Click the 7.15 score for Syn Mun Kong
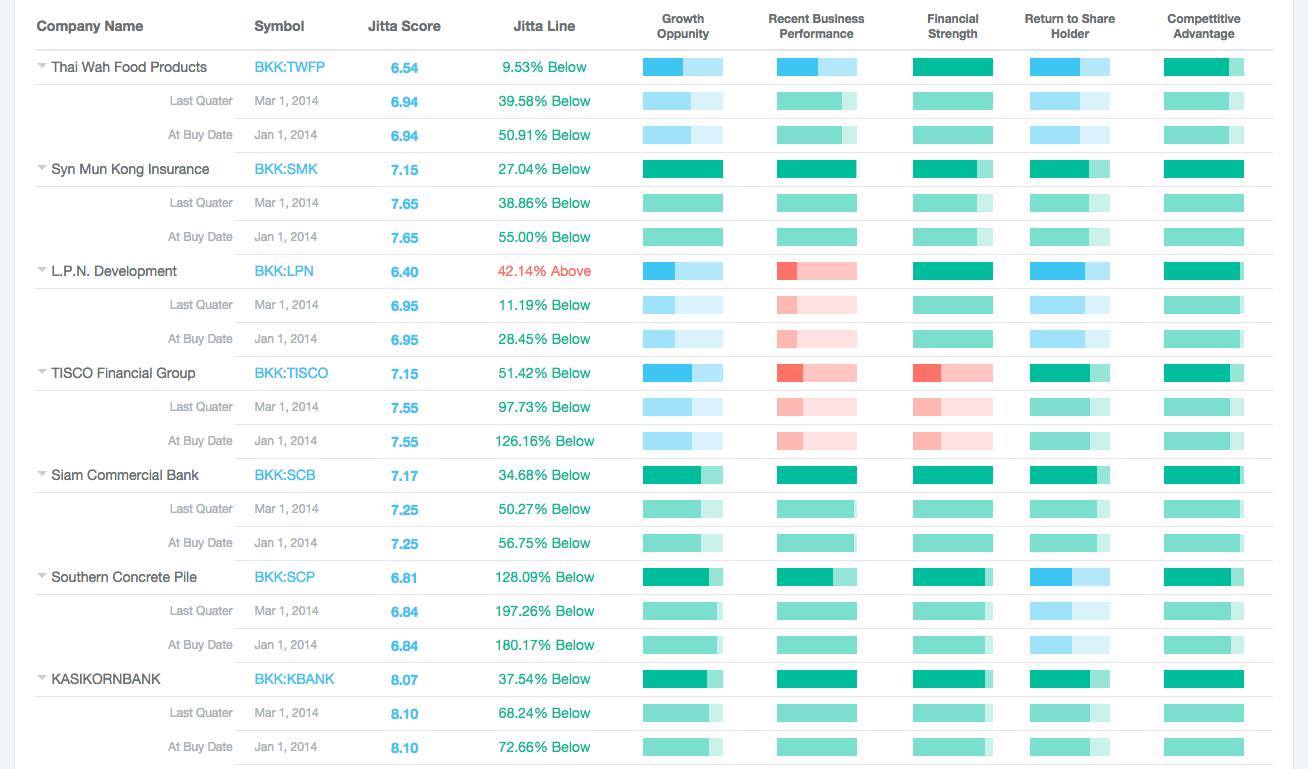 pos(405,170)
